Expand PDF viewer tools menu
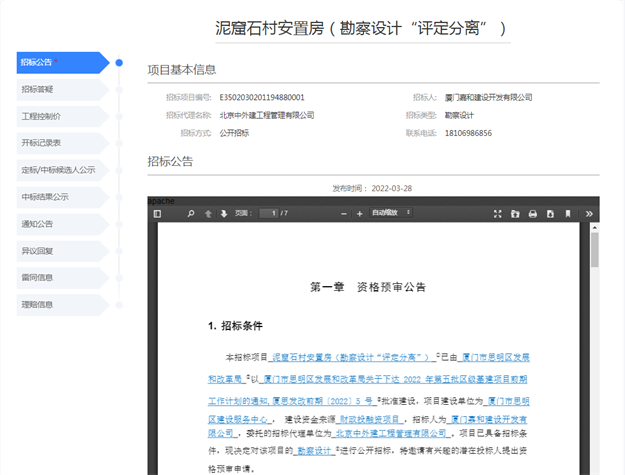 click(x=589, y=214)
